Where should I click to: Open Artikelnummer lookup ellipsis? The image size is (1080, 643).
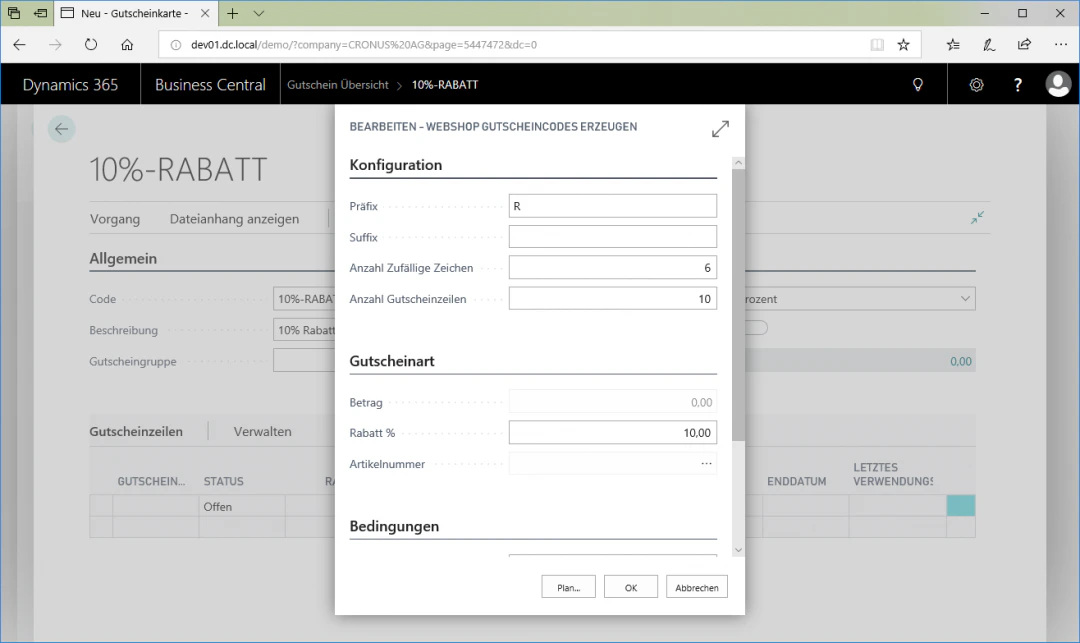tap(706, 463)
